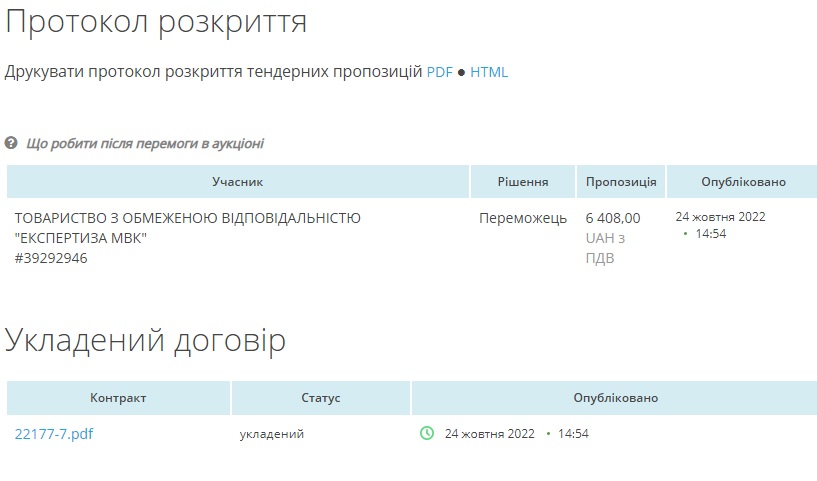Click the participant code #39292946
The width and height of the screenshot is (817, 481).
[x=51, y=258]
